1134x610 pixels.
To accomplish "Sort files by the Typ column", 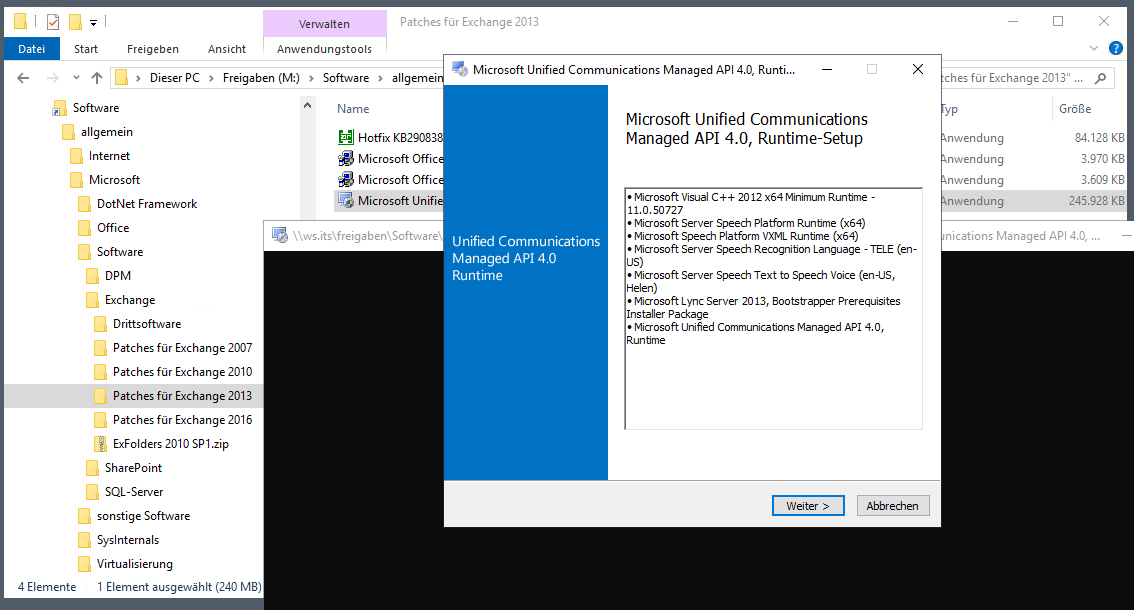I will pos(949,109).
